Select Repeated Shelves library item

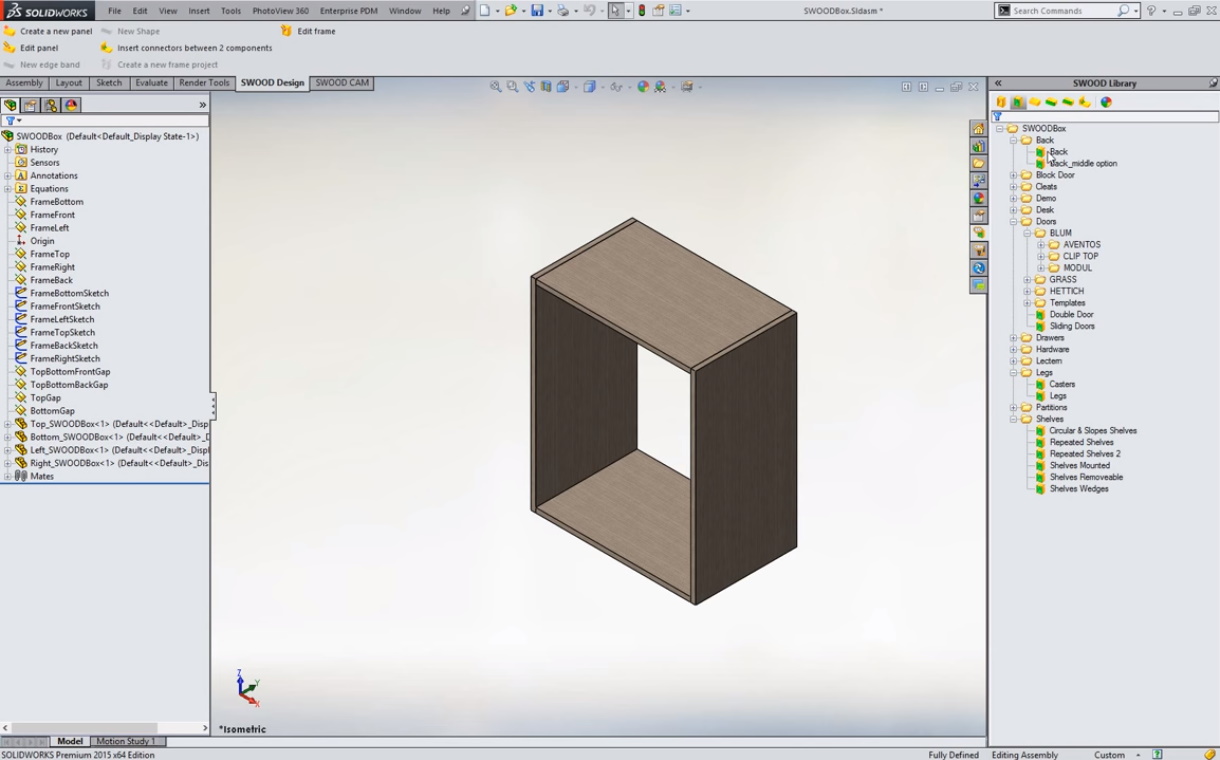click(1081, 442)
